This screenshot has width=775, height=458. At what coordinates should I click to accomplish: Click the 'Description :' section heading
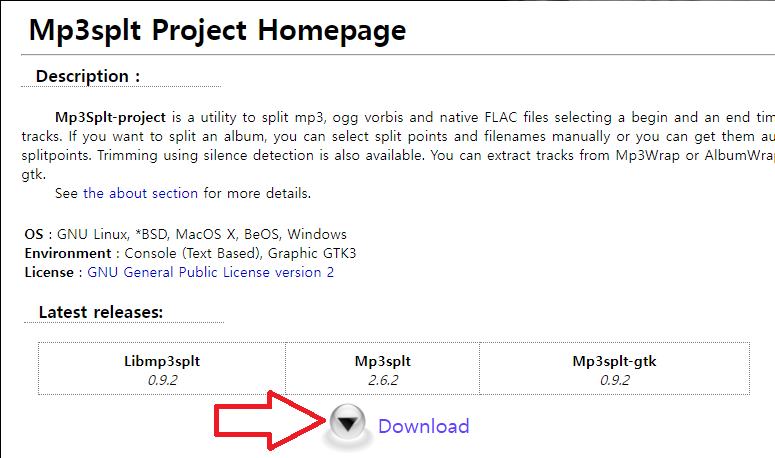pyautogui.click(x=88, y=76)
